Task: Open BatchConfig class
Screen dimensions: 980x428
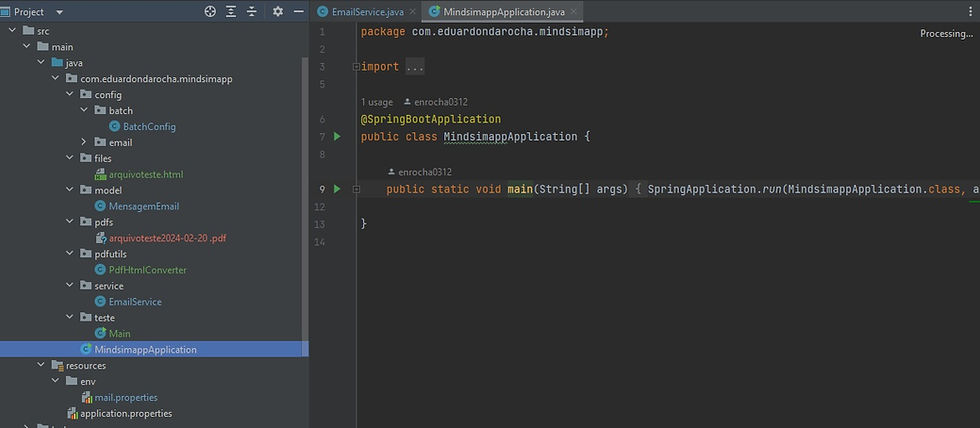Action: [149, 126]
